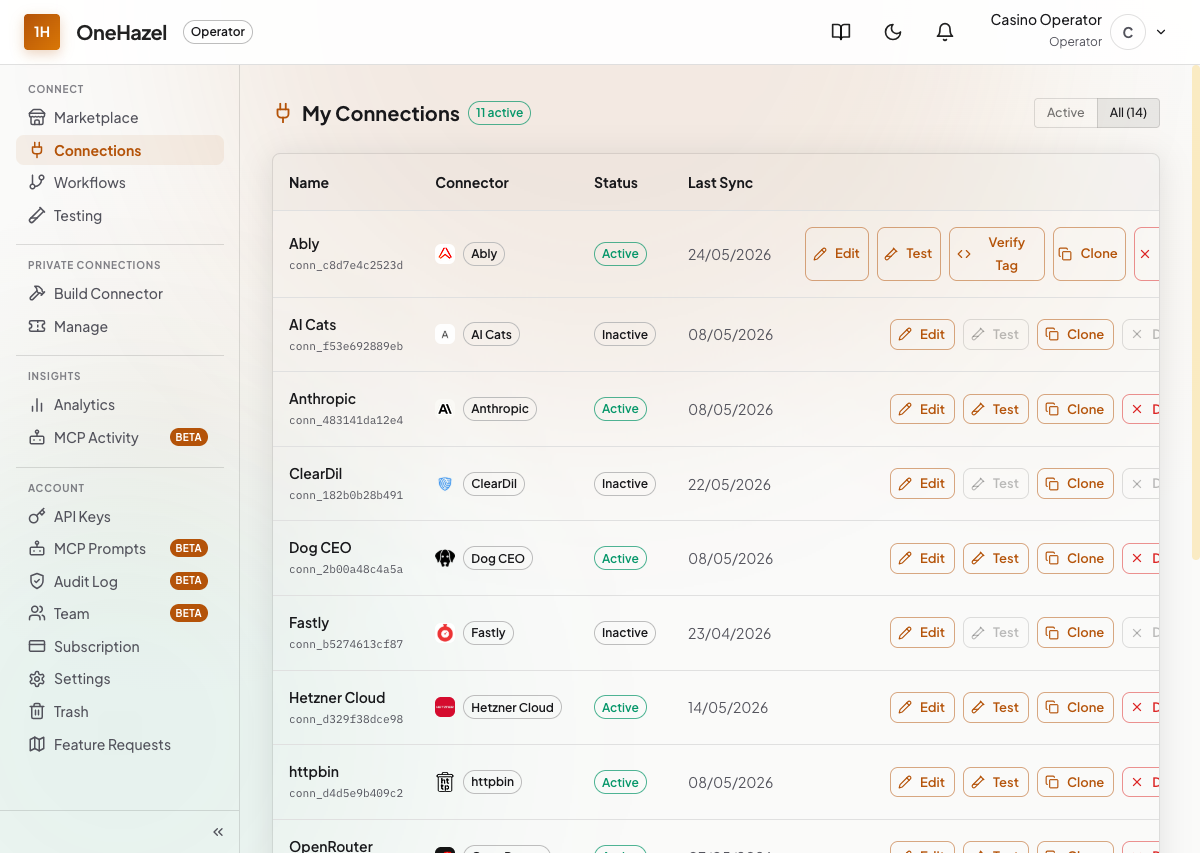Switch to the Active filter tab
1200x853 pixels.
click(x=1066, y=113)
